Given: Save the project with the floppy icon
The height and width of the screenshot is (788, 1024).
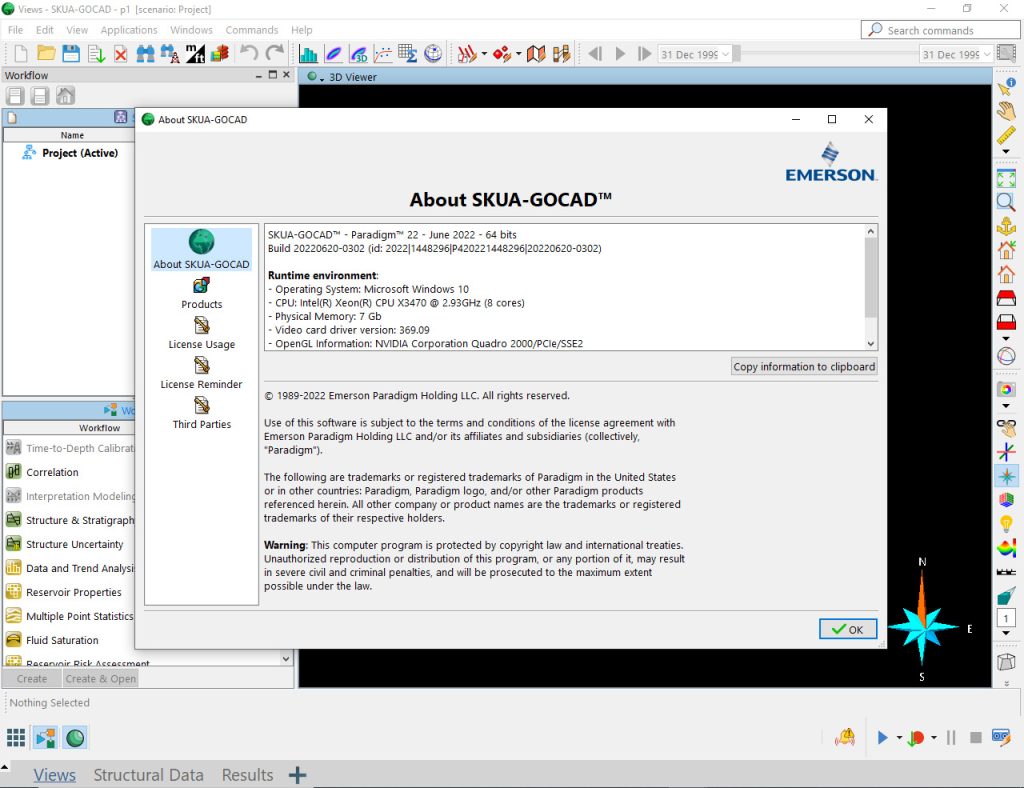Looking at the screenshot, I should pos(71,54).
